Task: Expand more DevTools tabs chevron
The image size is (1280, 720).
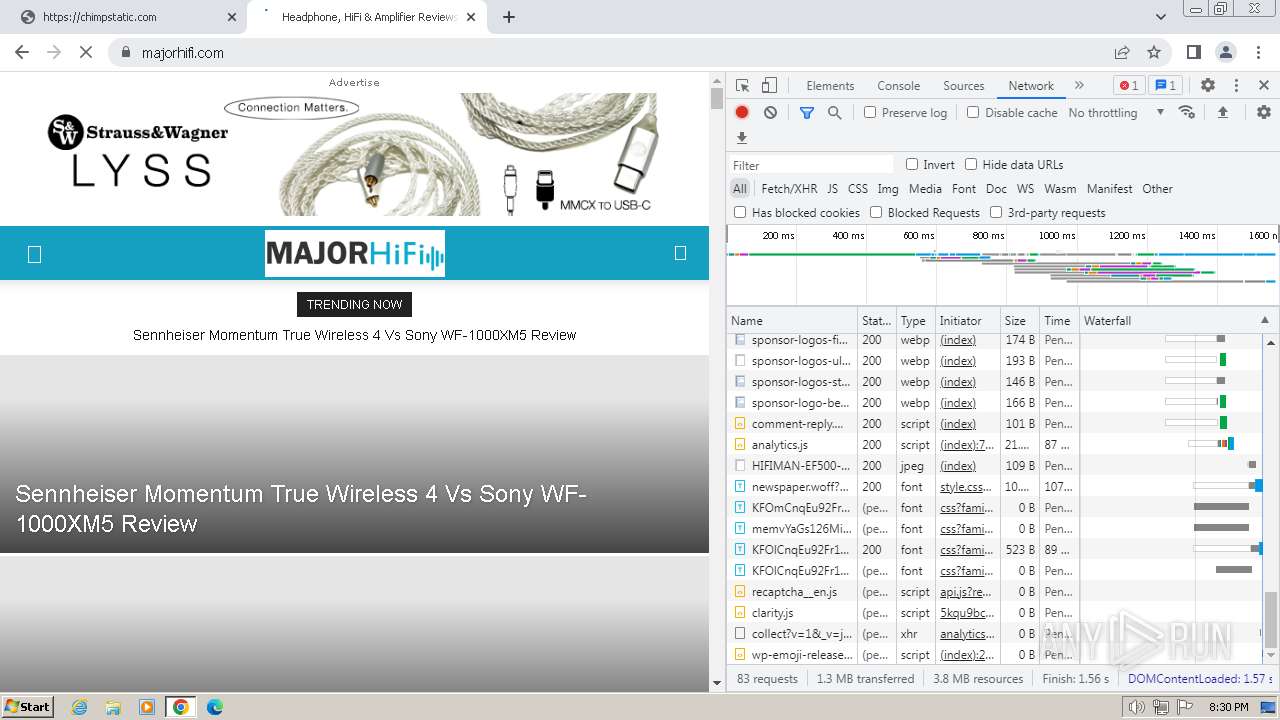Action: 1079,86
